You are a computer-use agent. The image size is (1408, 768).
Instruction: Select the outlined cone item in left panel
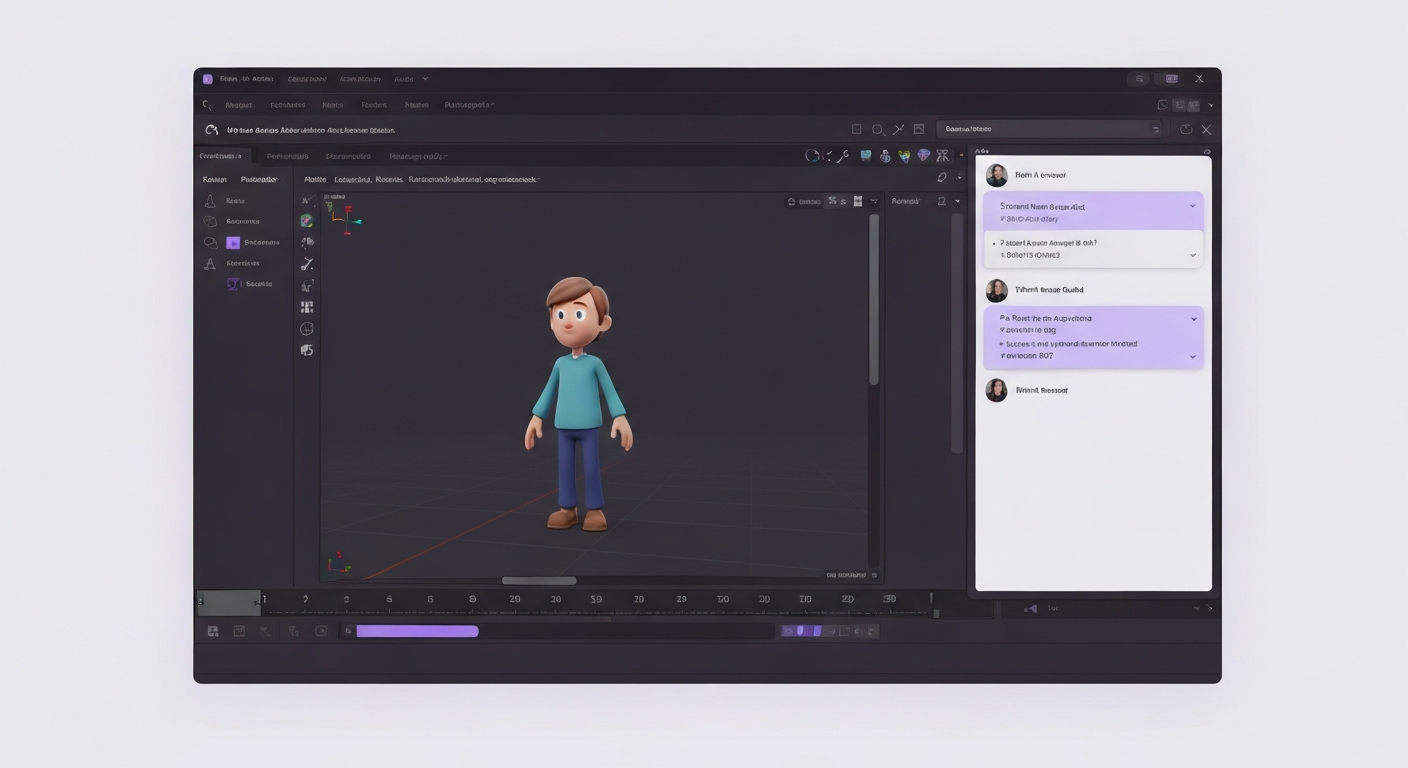tap(210, 263)
